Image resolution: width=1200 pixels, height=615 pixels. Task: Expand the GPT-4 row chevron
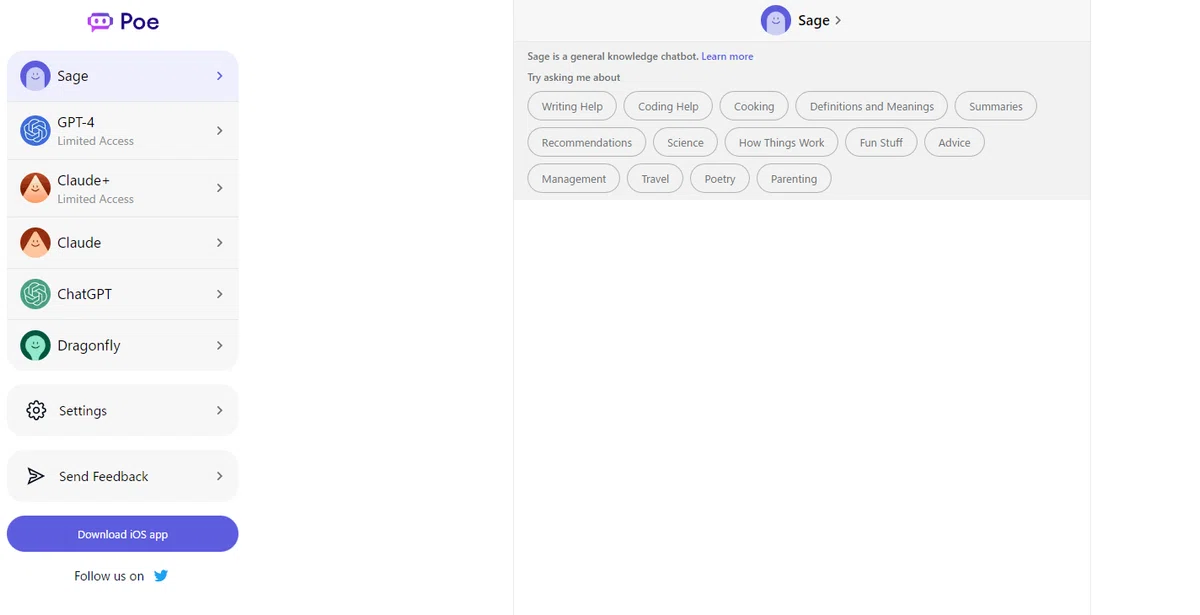coord(220,130)
